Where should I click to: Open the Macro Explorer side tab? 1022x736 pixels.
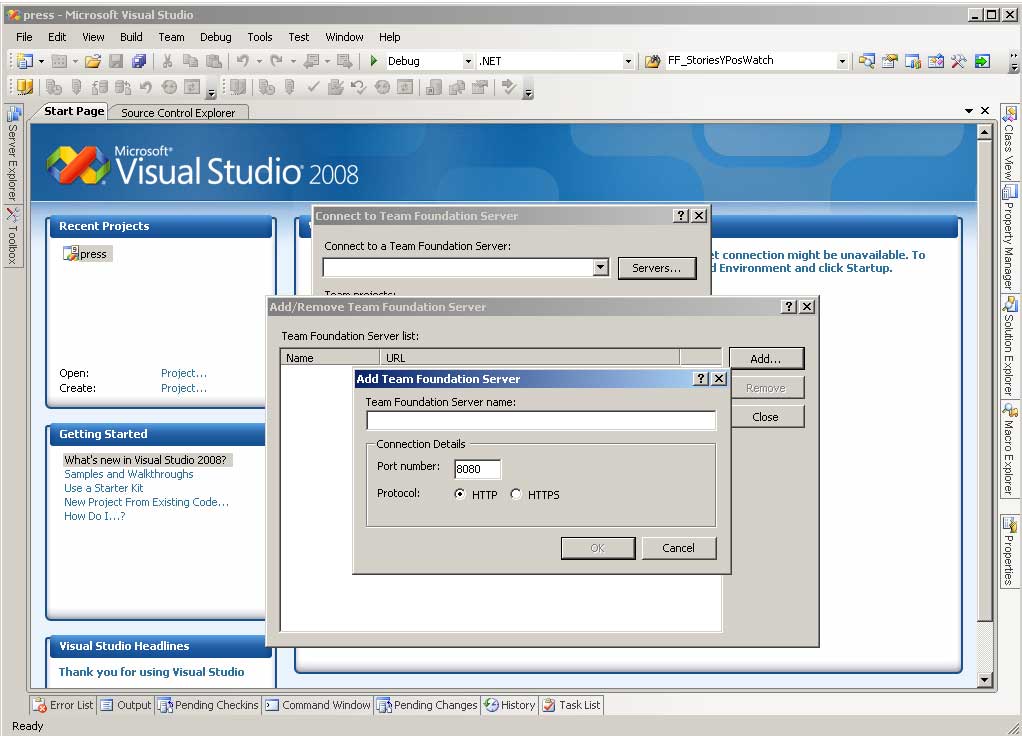click(x=1009, y=450)
